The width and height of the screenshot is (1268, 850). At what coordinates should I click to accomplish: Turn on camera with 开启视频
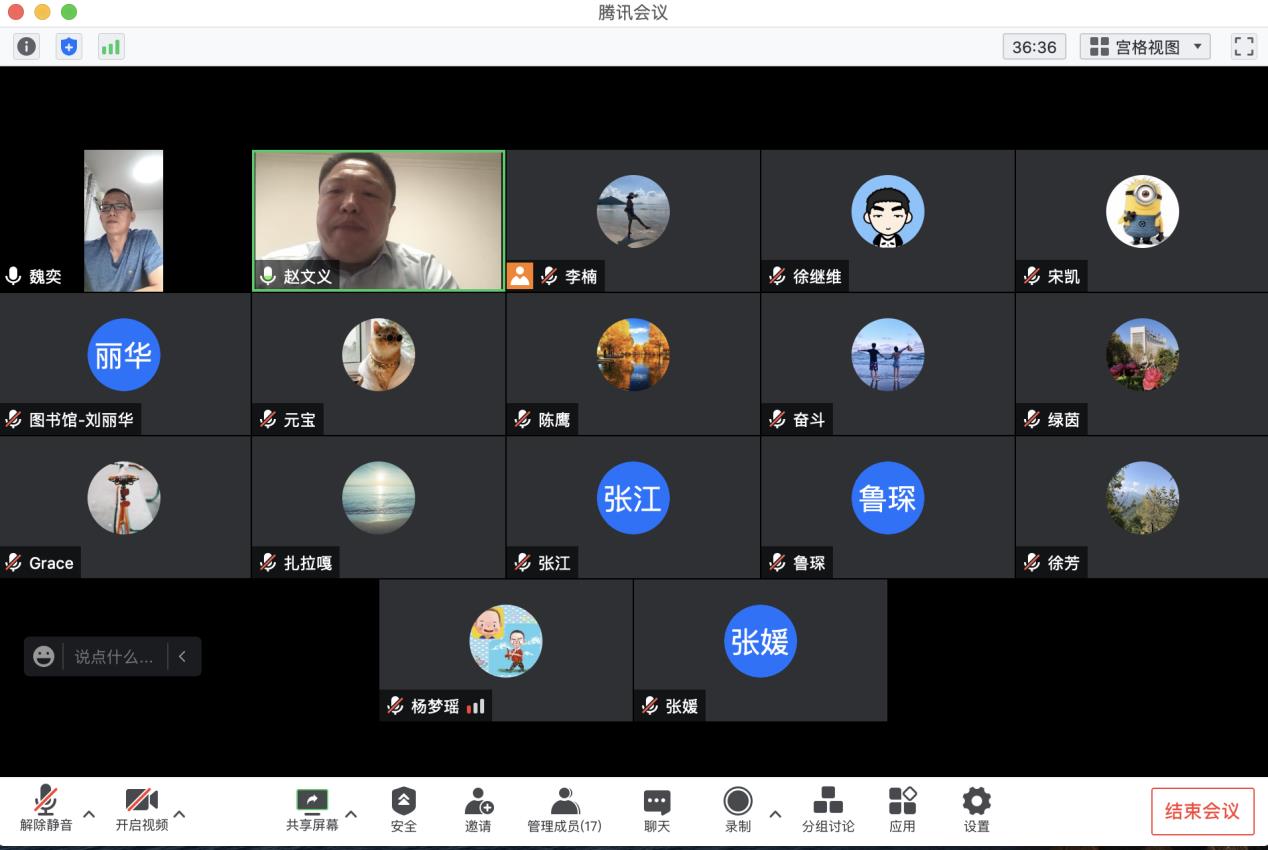(x=141, y=809)
